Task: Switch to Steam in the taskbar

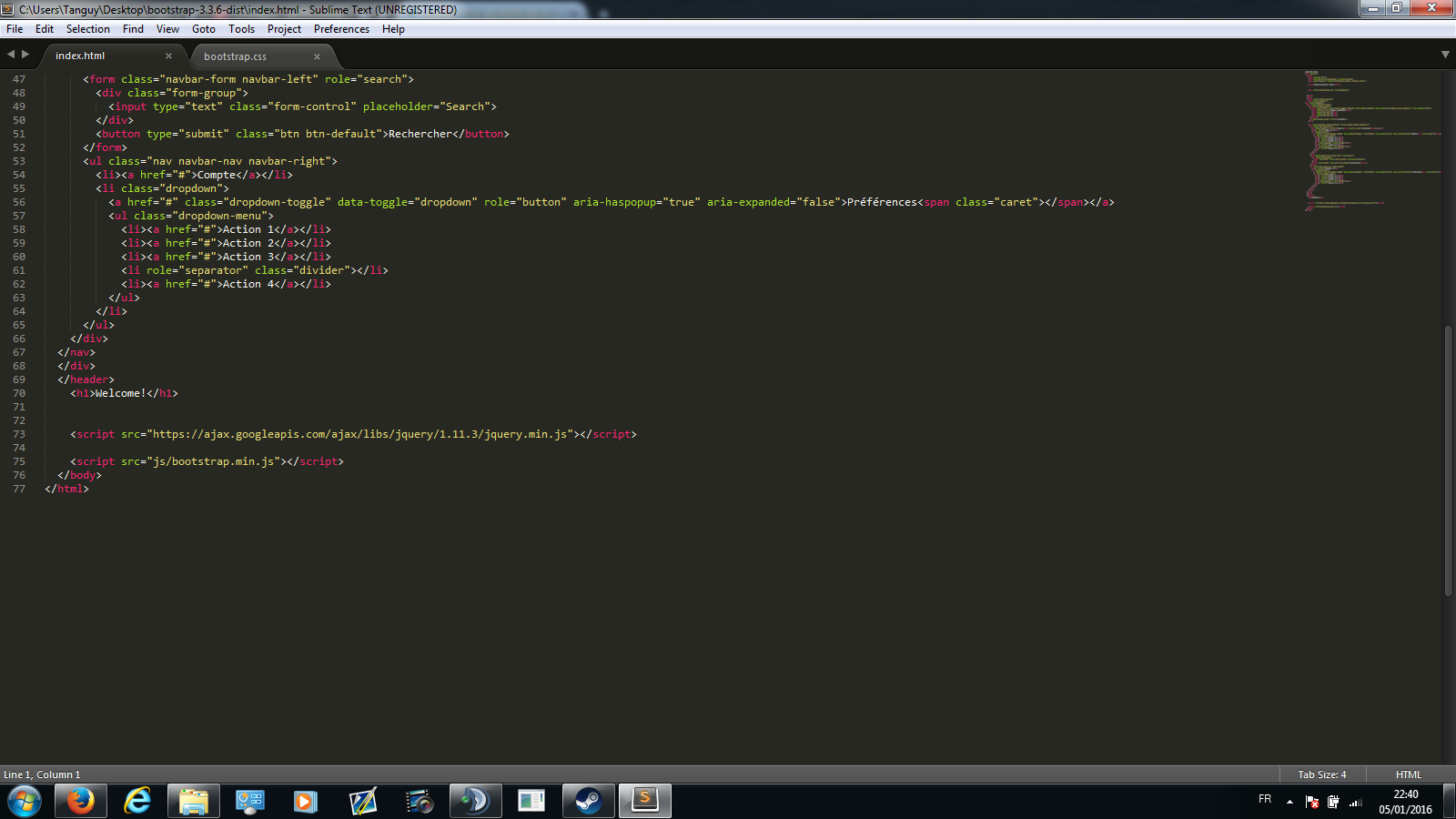Action: (x=588, y=801)
